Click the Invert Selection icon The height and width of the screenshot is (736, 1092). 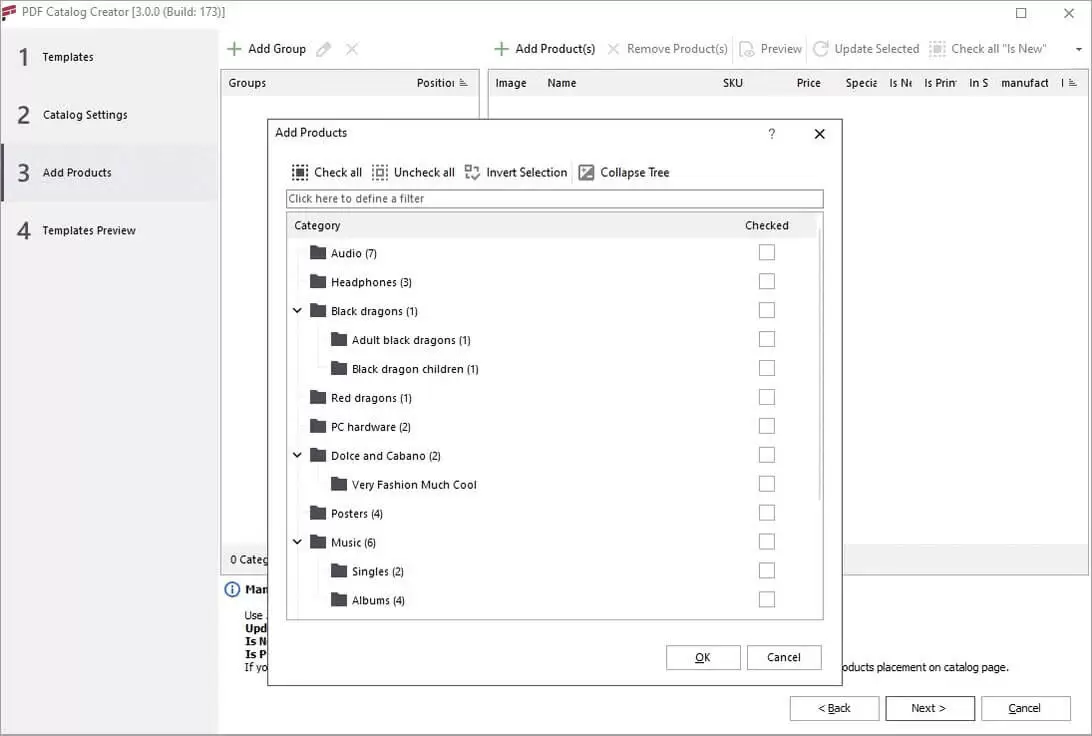click(473, 173)
